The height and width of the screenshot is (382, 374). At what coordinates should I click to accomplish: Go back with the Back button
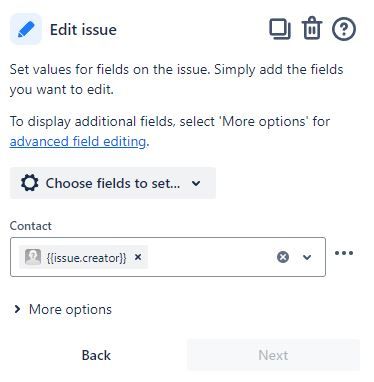click(96, 355)
